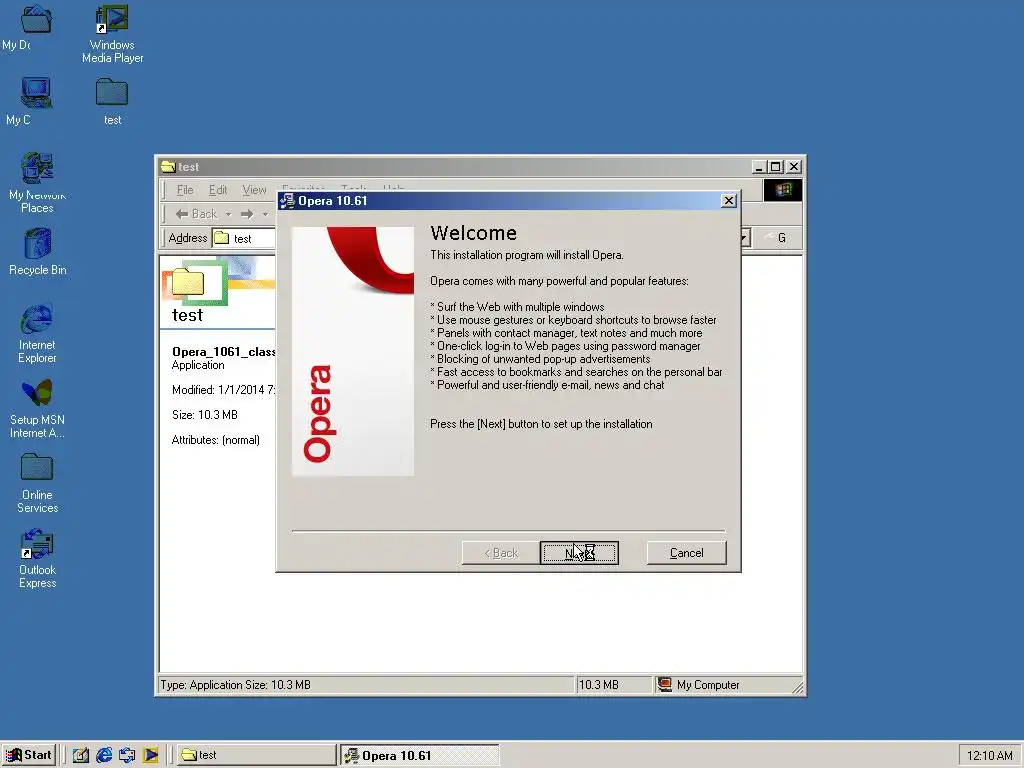The width and height of the screenshot is (1024, 768).
Task: Click the 12:10 AM system clock
Action: (x=989, y=756)
